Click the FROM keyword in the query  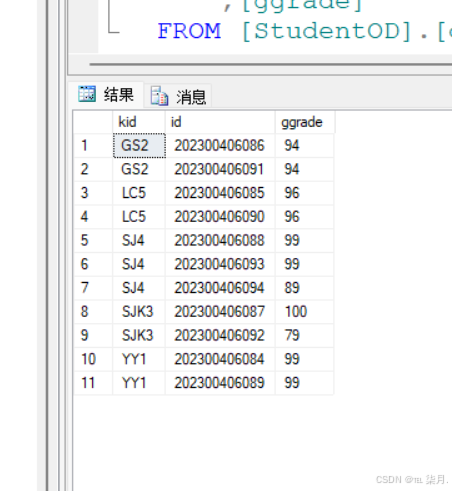(189, 31)
